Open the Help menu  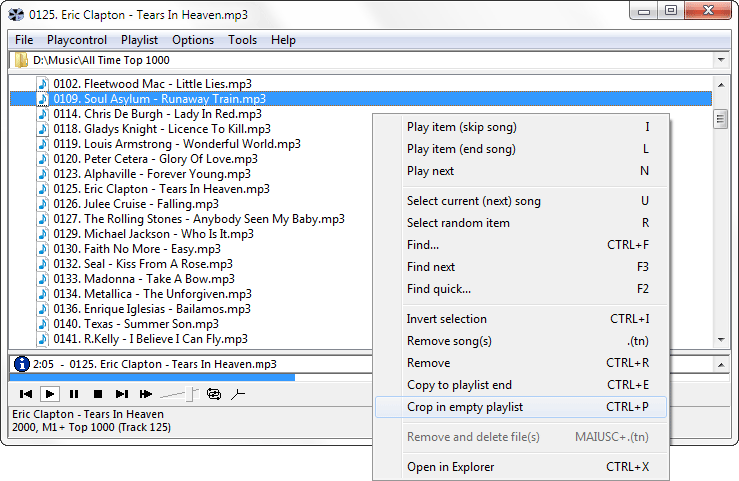[283, 40]
